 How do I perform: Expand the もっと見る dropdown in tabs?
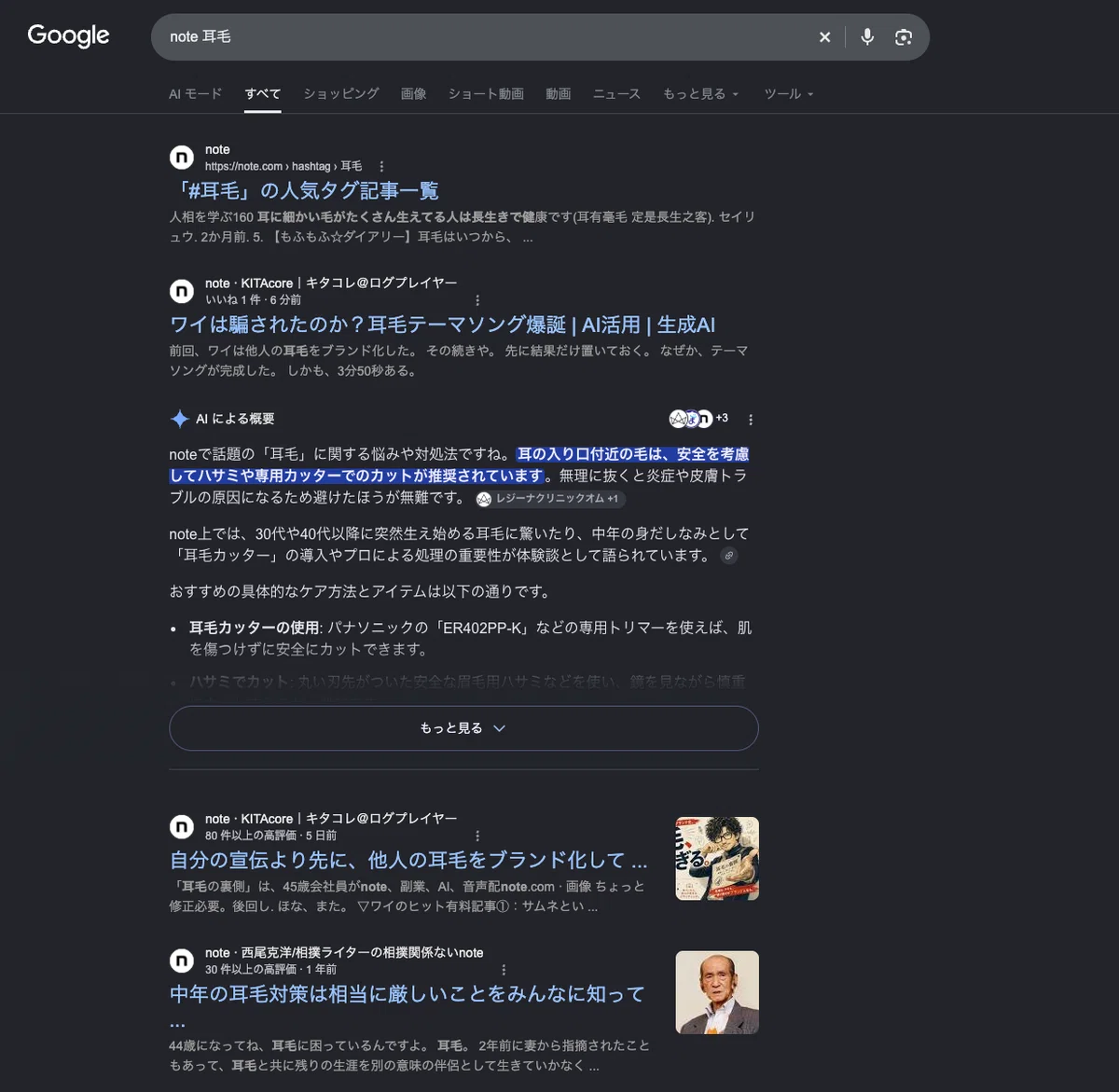(x=700, y=93)
